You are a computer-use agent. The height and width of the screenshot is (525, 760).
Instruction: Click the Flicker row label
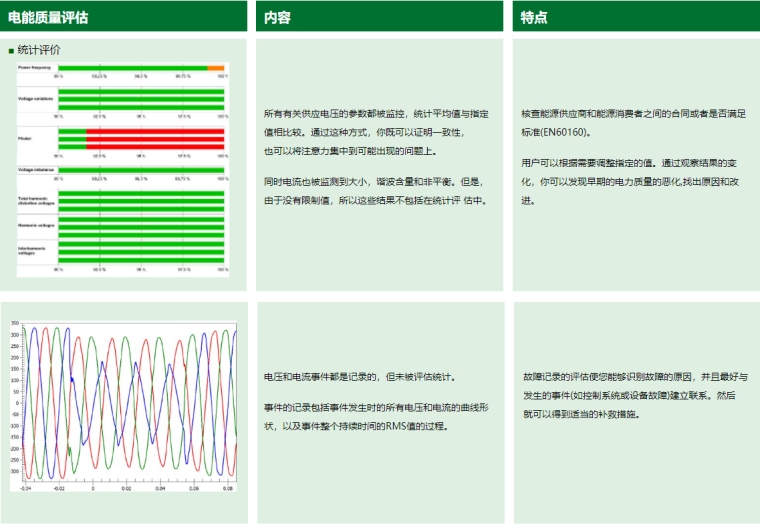[x=24, y=136]
